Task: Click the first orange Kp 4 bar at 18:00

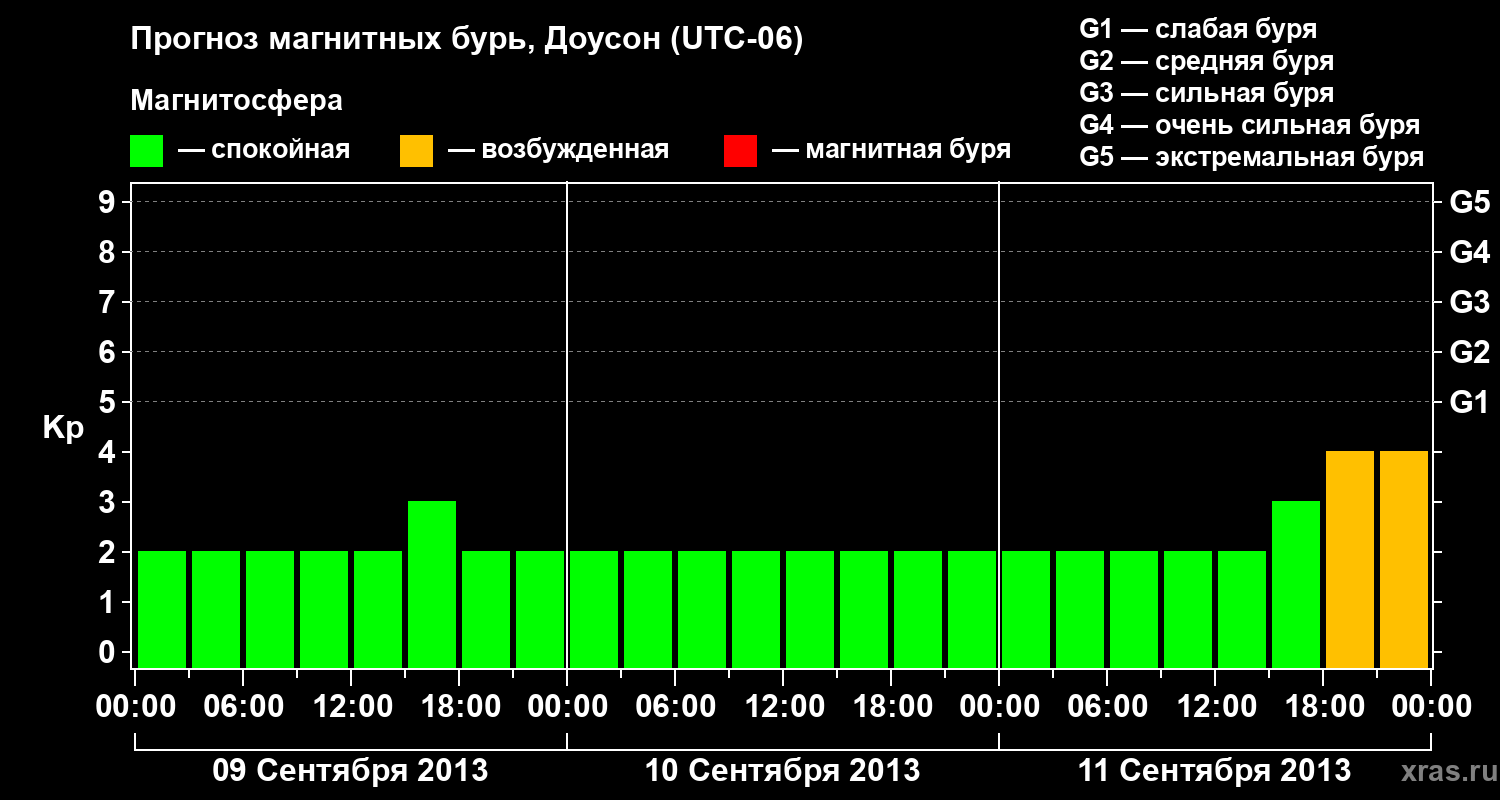Action: point(1350,559)
